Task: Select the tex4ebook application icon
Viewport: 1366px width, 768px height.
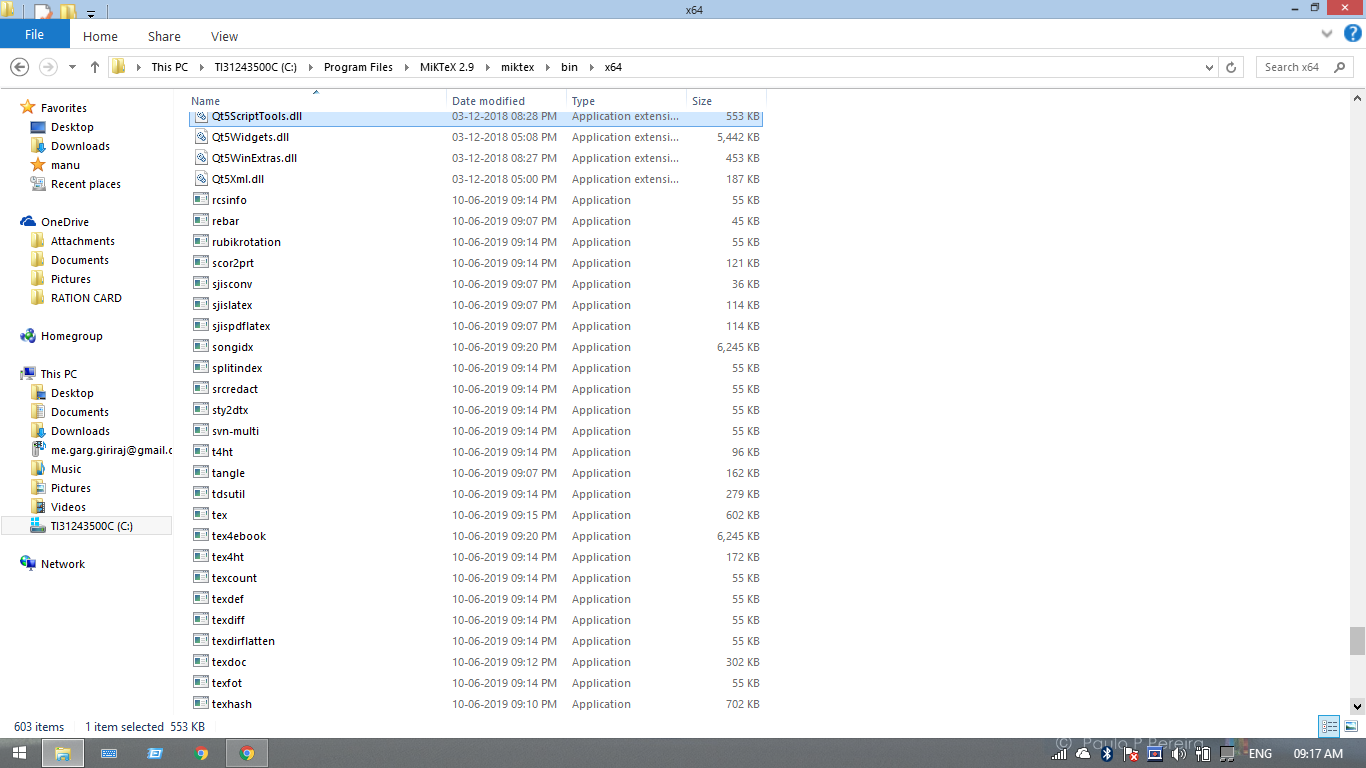Action: coord(201,536)
